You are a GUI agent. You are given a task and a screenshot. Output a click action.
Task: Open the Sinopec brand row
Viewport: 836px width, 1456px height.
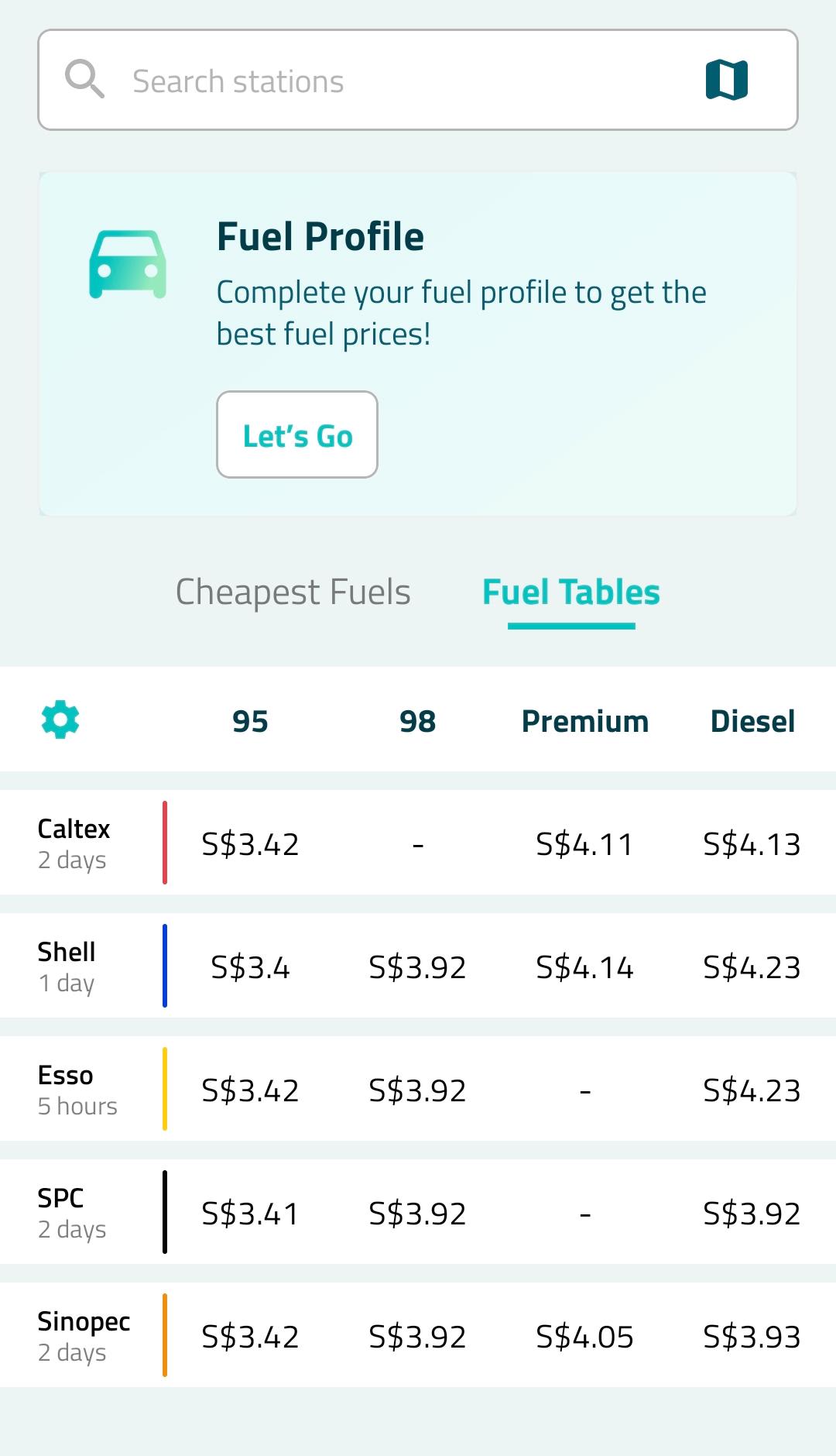pyautogui.click(x=418, y=1335)
